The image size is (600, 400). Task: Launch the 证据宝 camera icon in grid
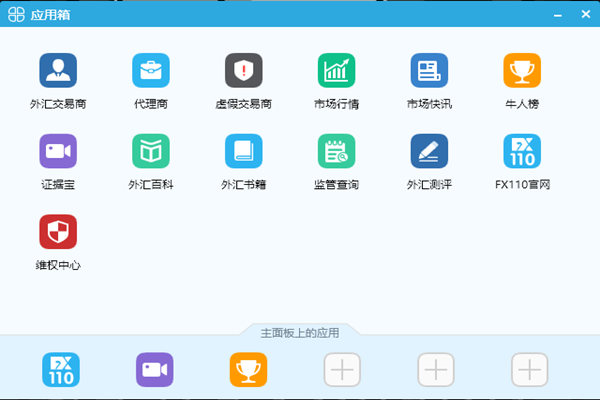tap(58, 151)
